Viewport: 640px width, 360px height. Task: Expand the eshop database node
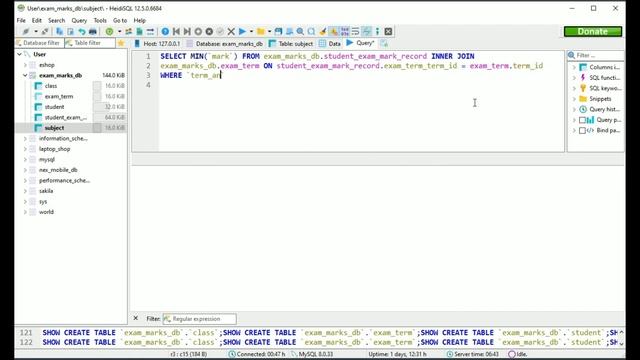click(25, 65)
